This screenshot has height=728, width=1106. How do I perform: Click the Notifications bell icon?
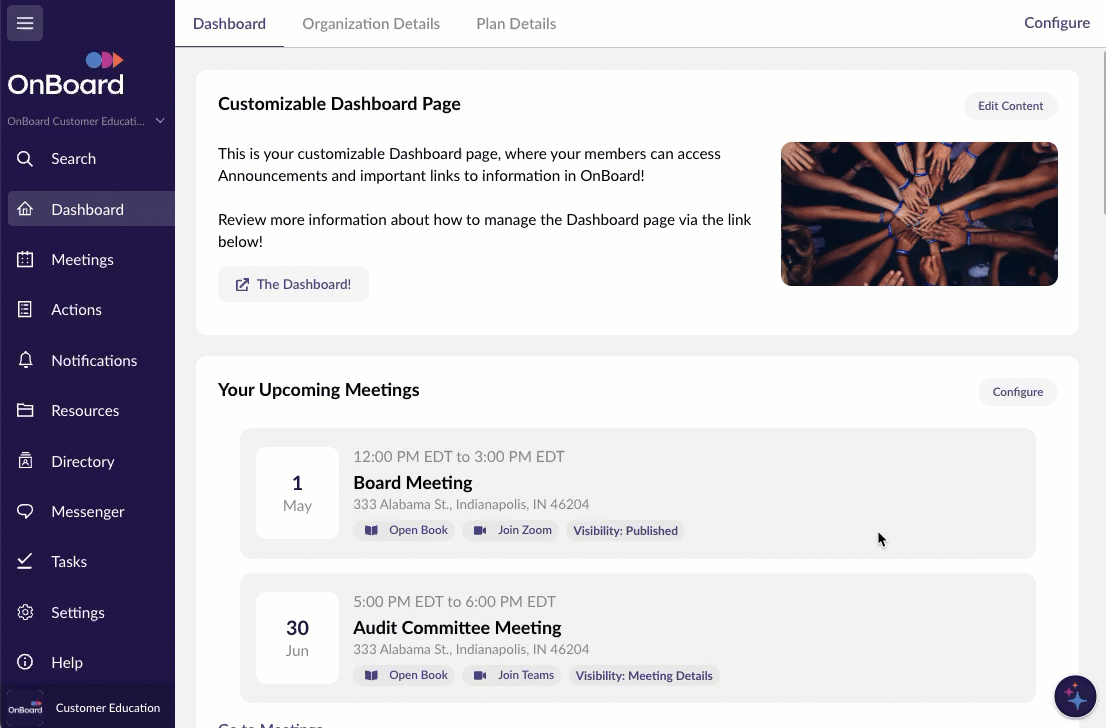[26, 360]
